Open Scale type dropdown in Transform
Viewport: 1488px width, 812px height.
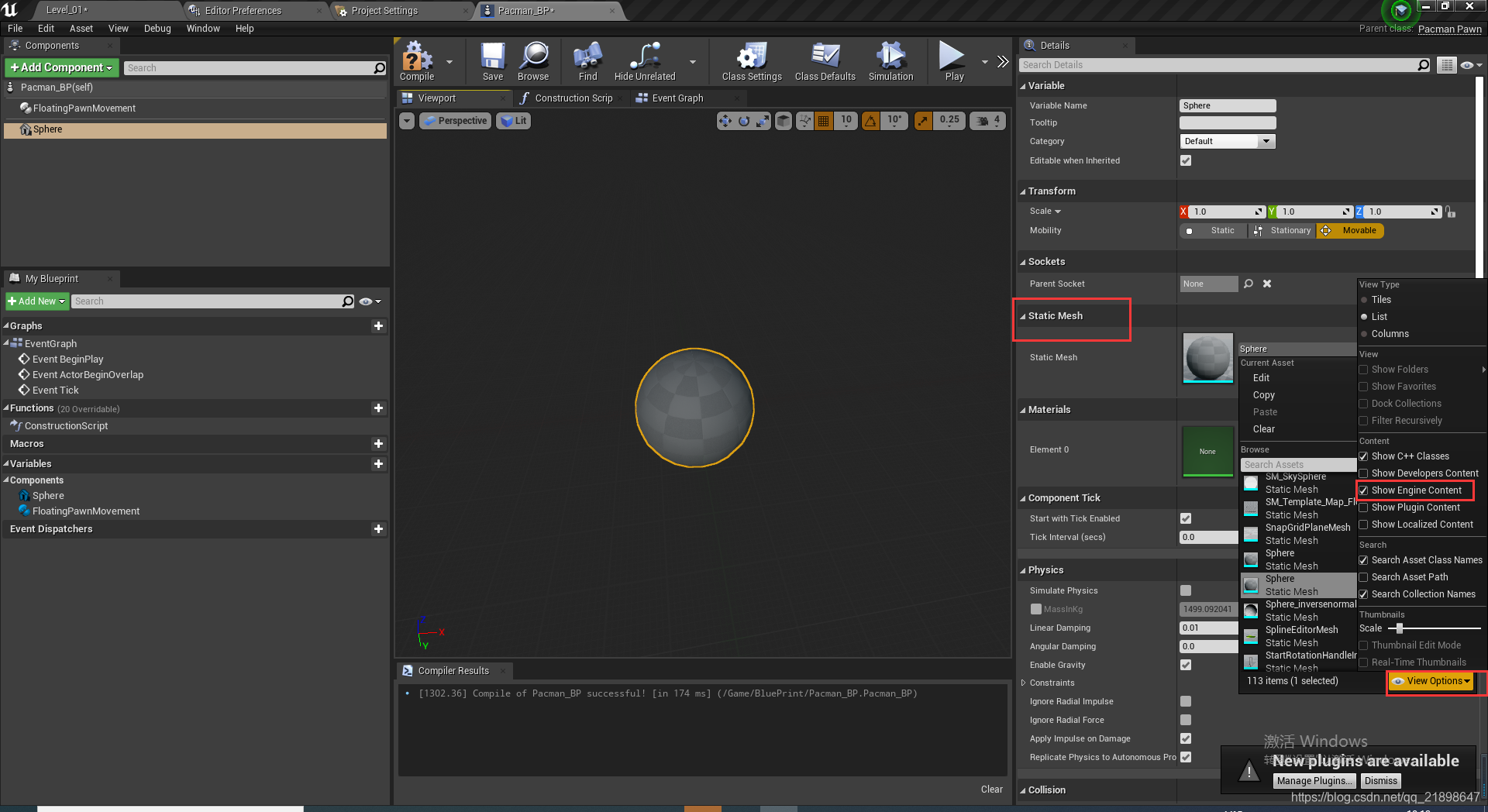(x=1045, y=212)
